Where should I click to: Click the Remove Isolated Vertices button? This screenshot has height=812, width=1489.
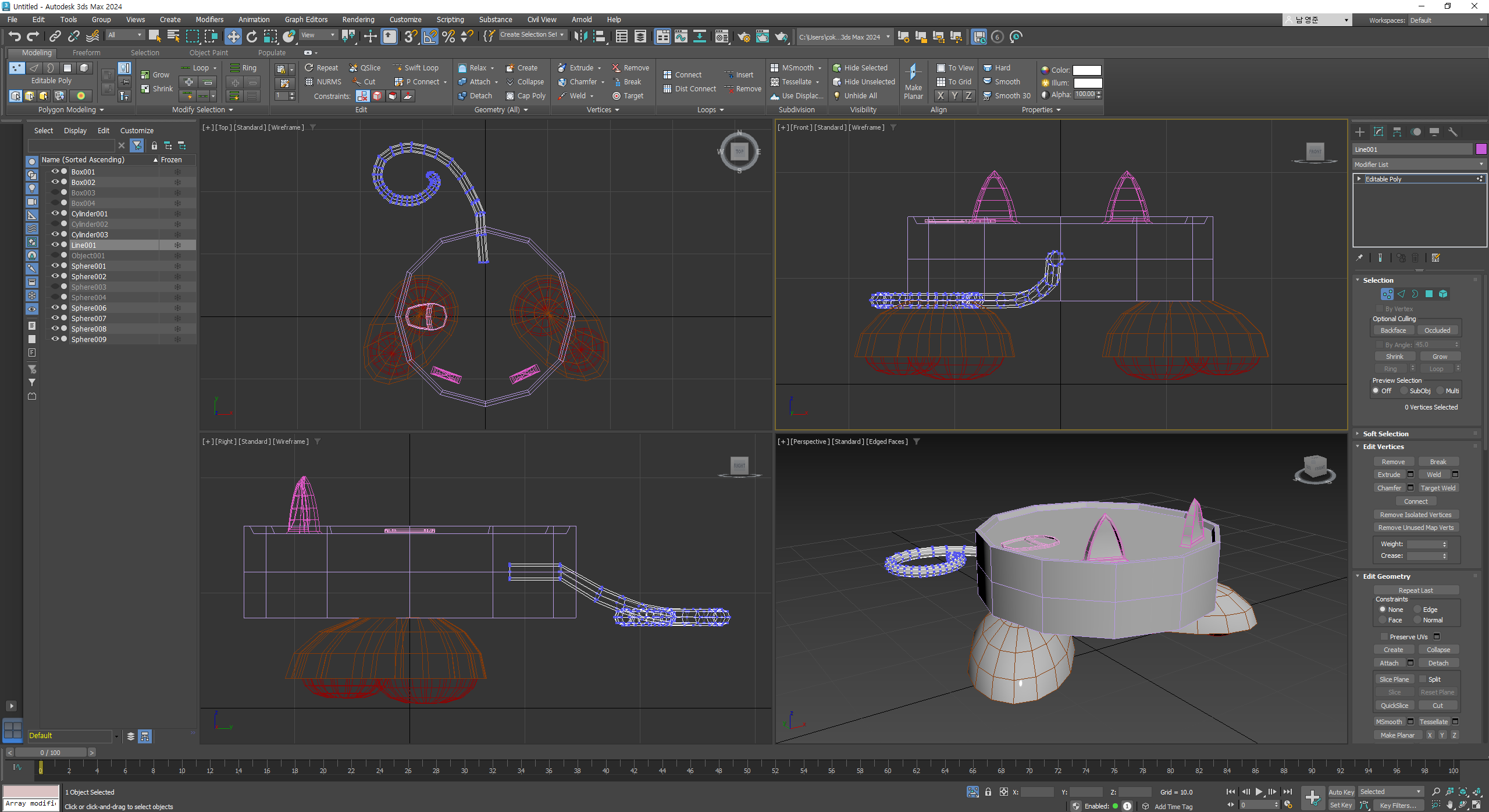(1416, 515)
